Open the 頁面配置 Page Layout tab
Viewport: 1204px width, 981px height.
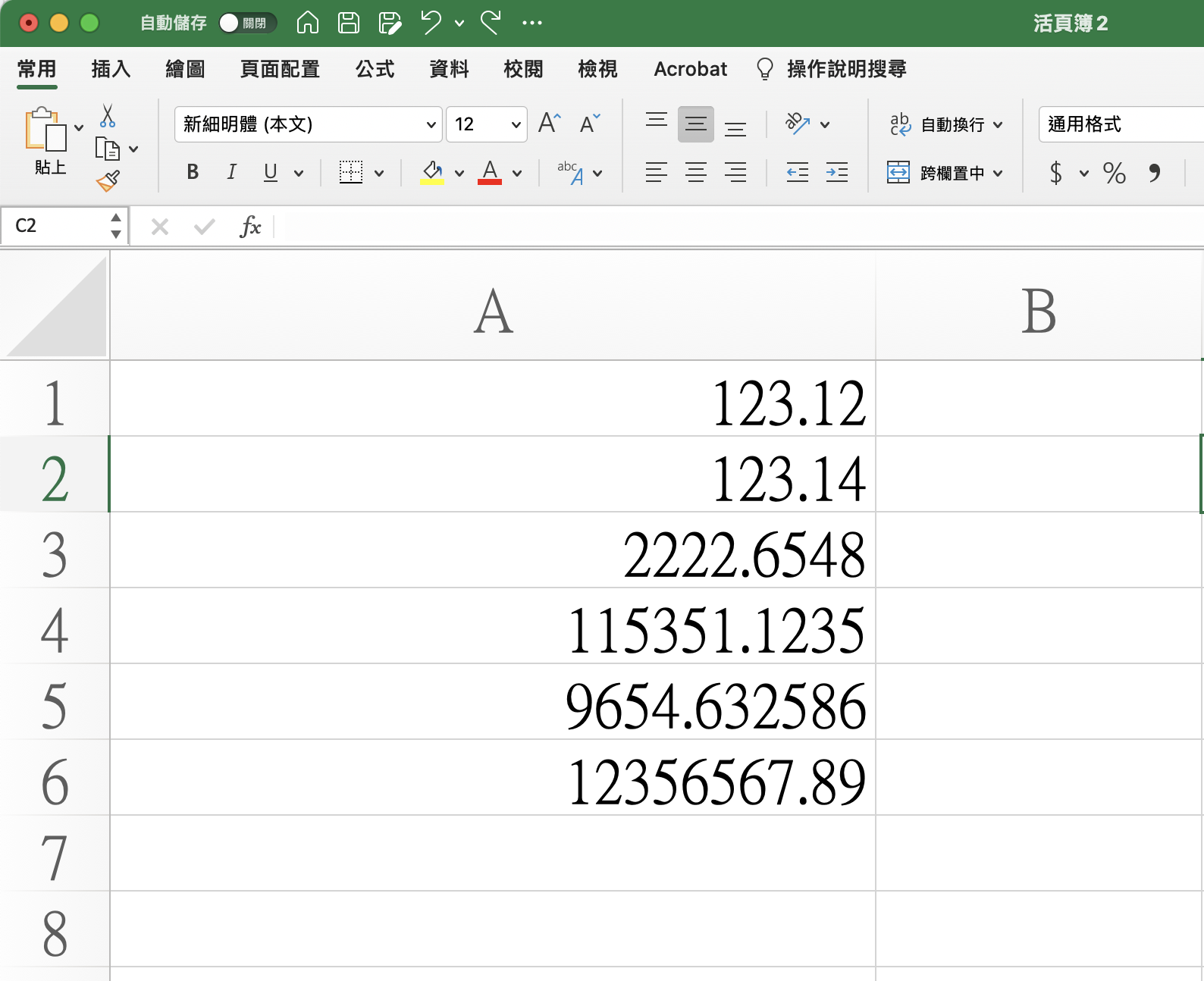click(x=280, y=69)
